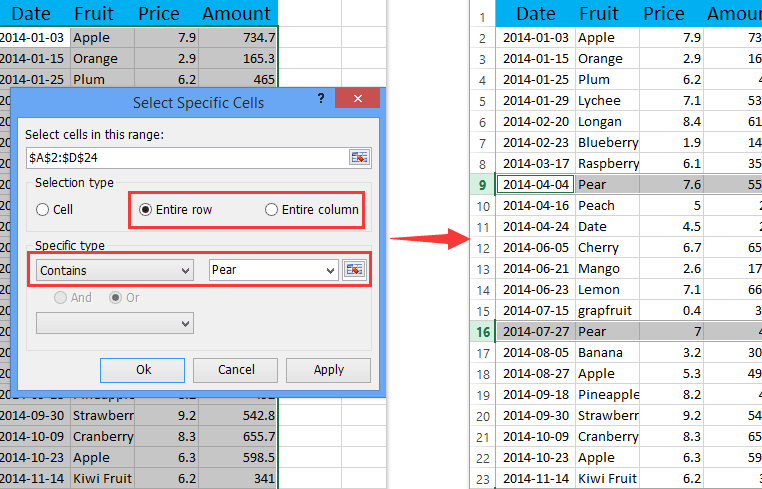
Task: Select the And radio option
Action: click(73, 297)
